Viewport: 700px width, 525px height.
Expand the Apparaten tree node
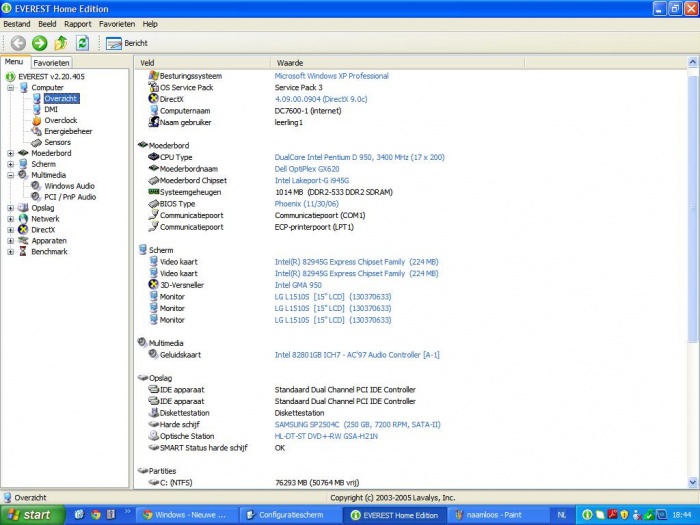11,241
